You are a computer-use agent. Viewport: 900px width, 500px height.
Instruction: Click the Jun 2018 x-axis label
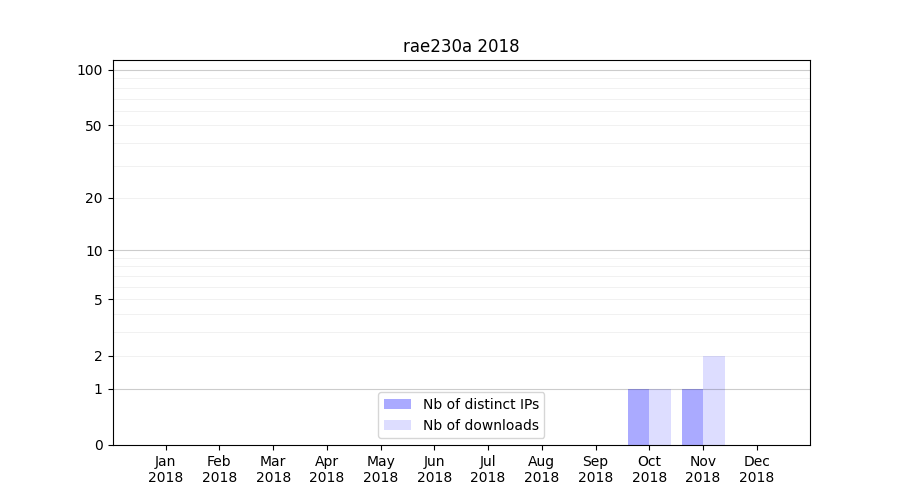[x=434, y=469]
